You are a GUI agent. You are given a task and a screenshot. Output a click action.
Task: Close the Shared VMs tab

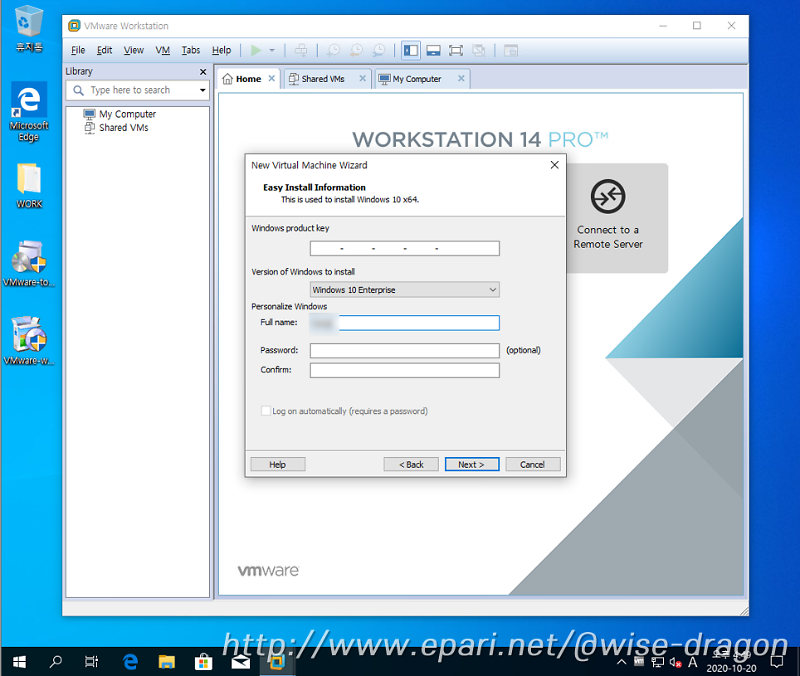pyautogui.click(x=363, y=78)
